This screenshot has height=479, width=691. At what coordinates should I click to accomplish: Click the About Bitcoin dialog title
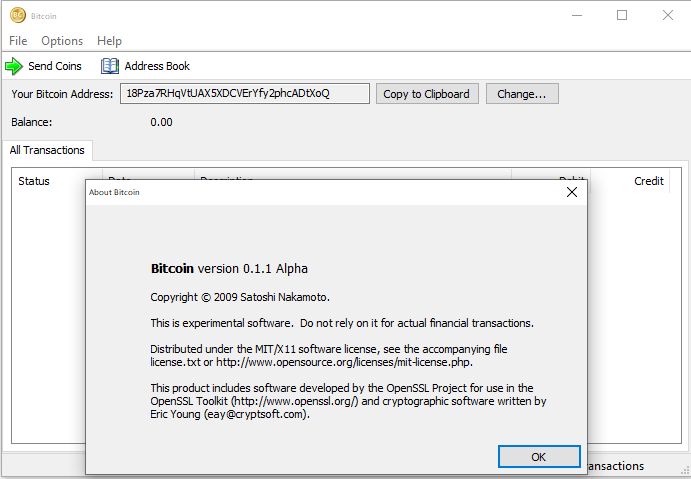tap(114, 192)
